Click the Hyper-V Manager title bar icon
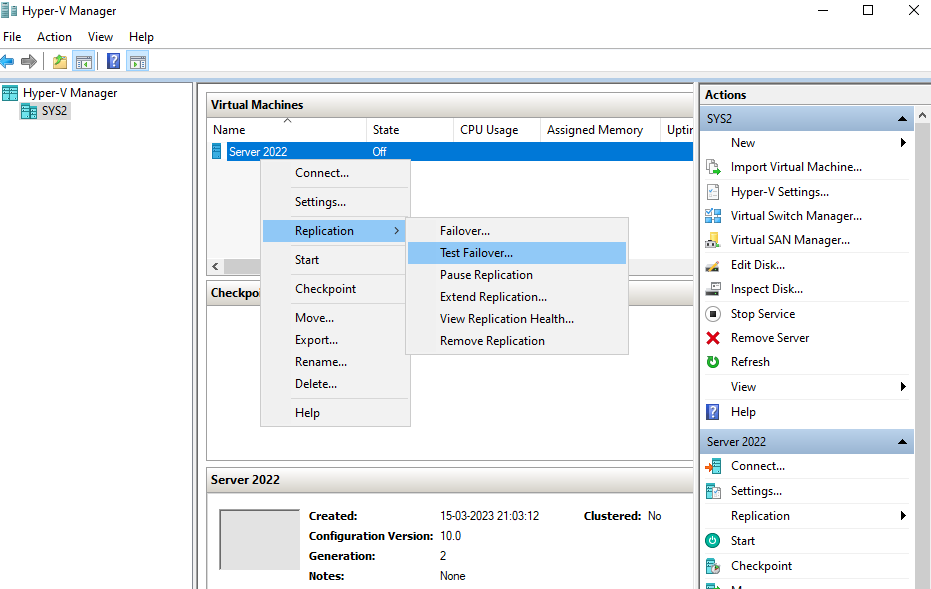Viewport: 931px width, 589px height. click(10, 11)
